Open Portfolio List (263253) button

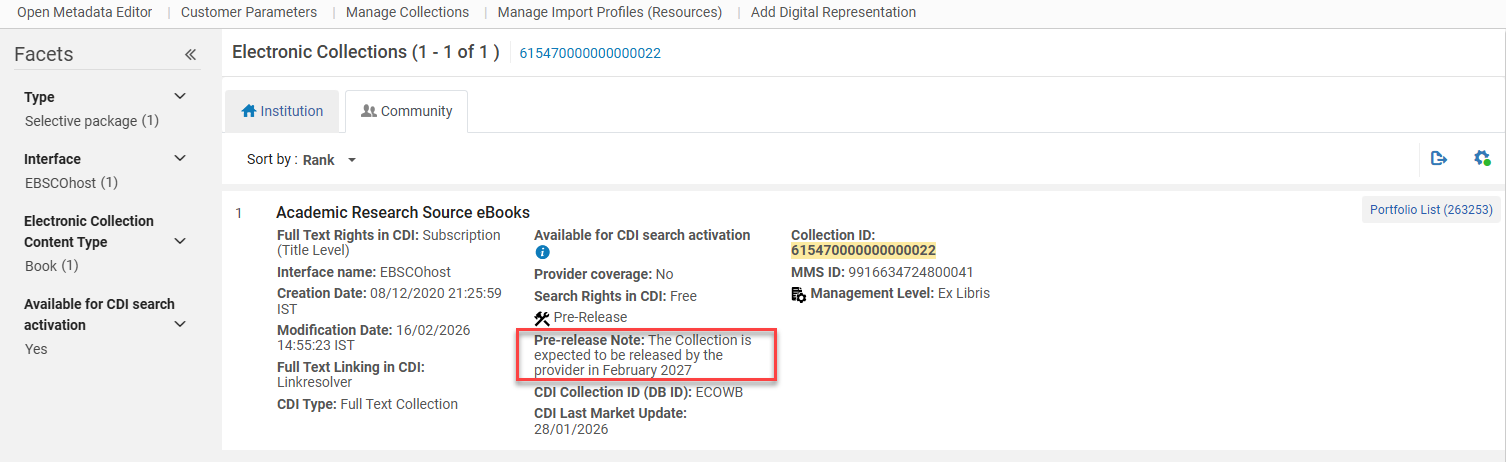[1430, 210]
